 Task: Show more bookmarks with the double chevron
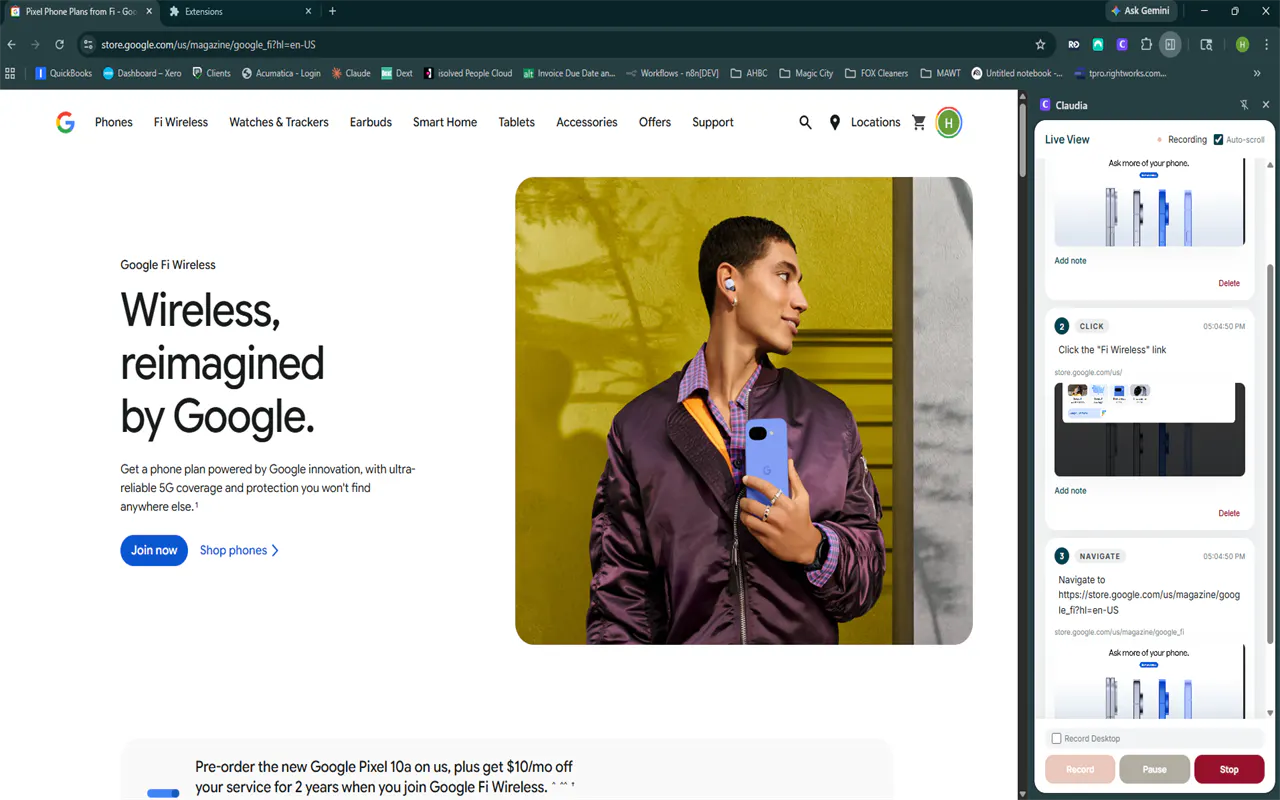(1257, 73)
